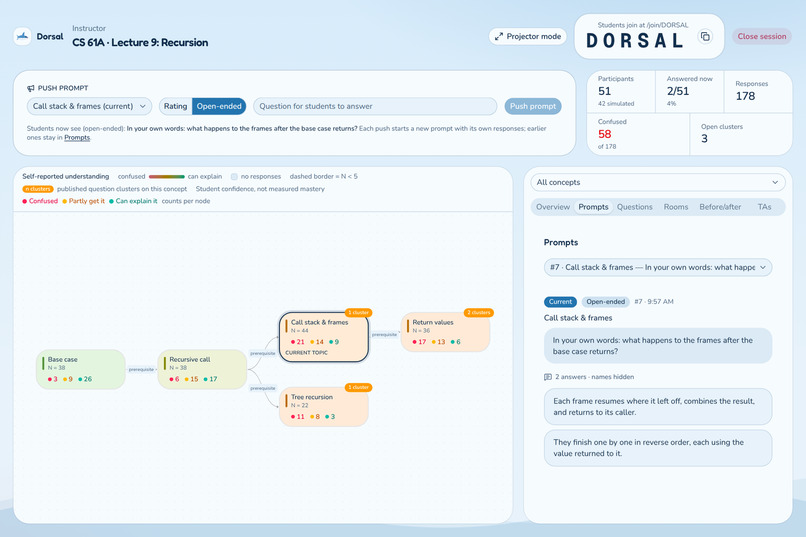Image resolution: width=806 pixels, height=537 pixels.
Task: Click the Projector mode expand arrows icon
Action: (x=499, y=36)
